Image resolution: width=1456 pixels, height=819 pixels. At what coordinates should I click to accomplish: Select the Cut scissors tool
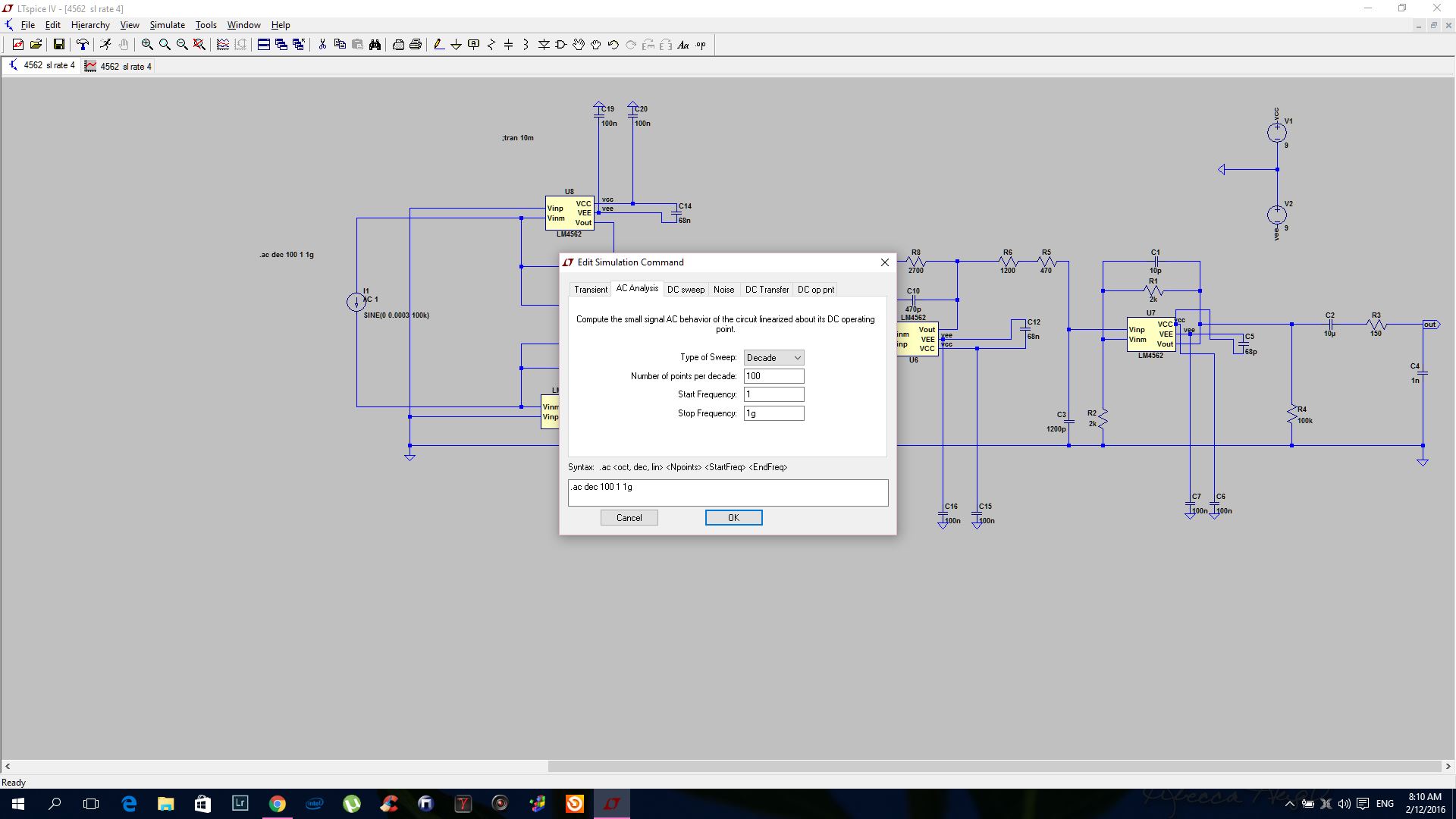point(322,45)
